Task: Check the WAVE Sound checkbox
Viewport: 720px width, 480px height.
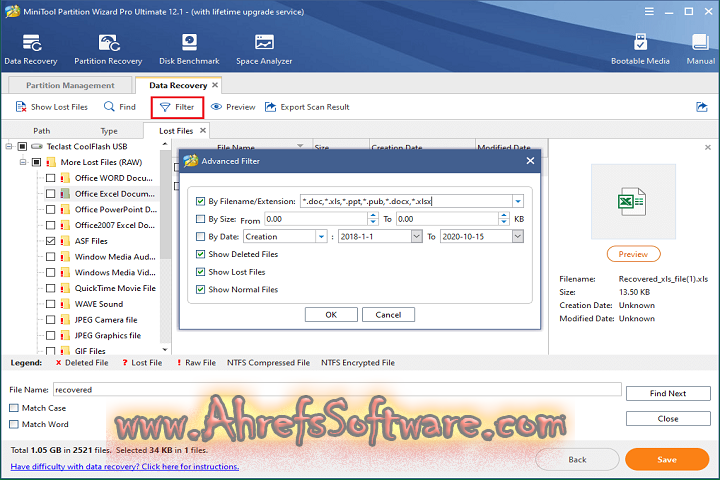Action: [x=51, y=304]
